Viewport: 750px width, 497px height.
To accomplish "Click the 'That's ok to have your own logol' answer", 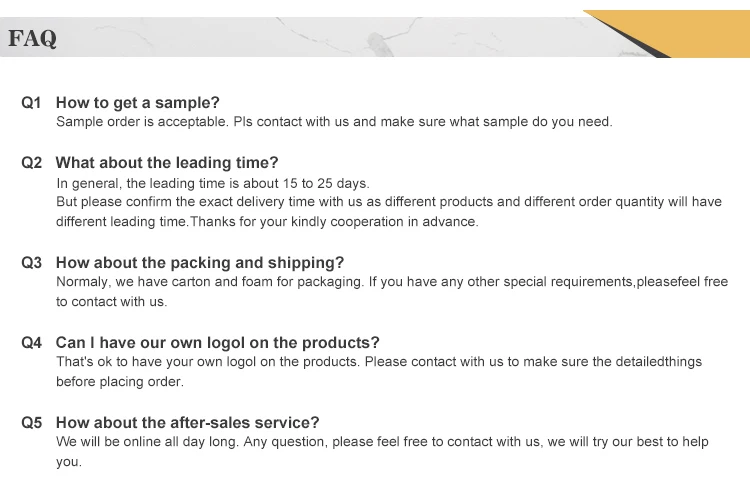I will (379, 362).
